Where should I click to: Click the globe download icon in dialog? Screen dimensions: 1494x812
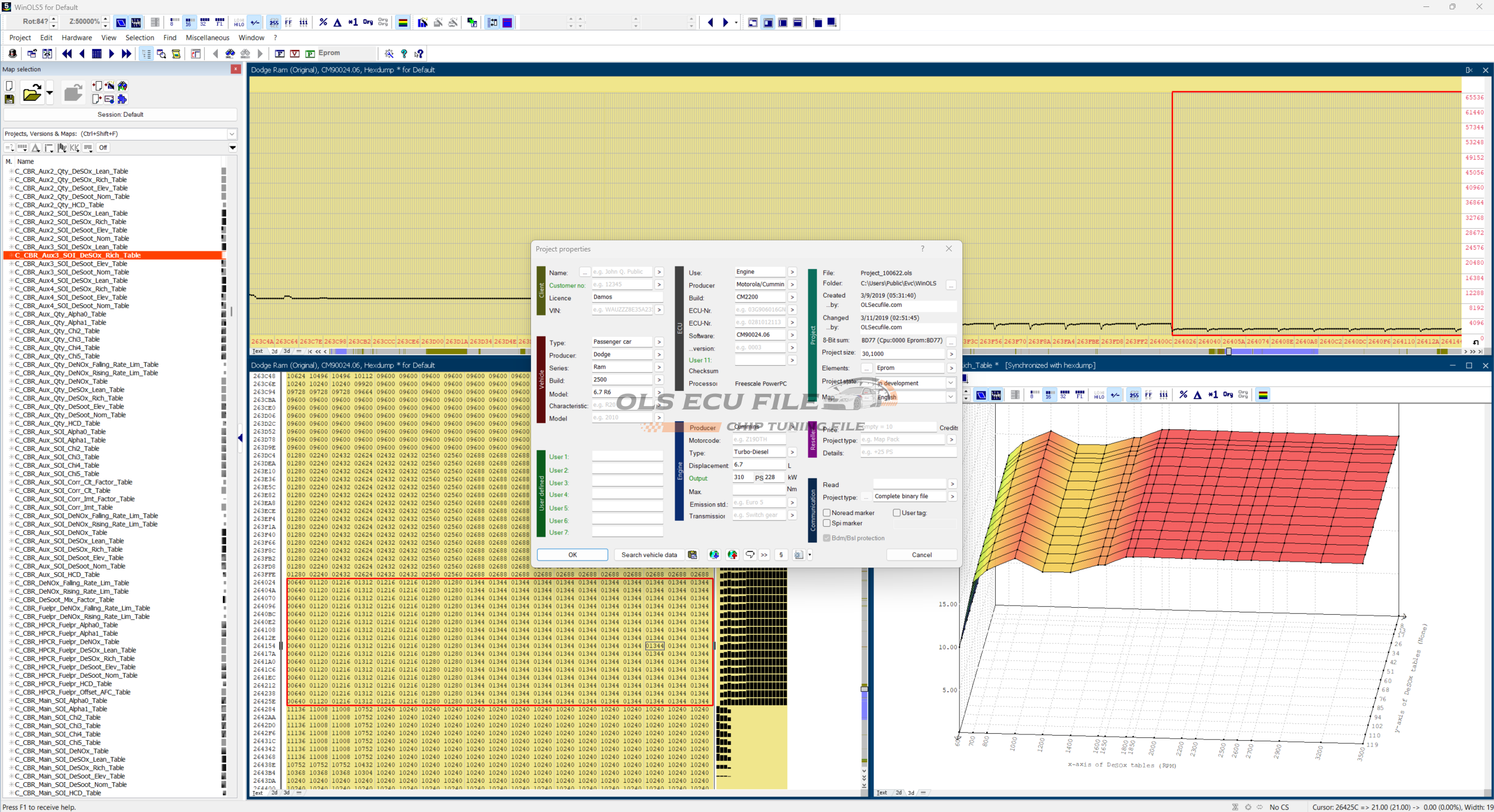point(714,555)
